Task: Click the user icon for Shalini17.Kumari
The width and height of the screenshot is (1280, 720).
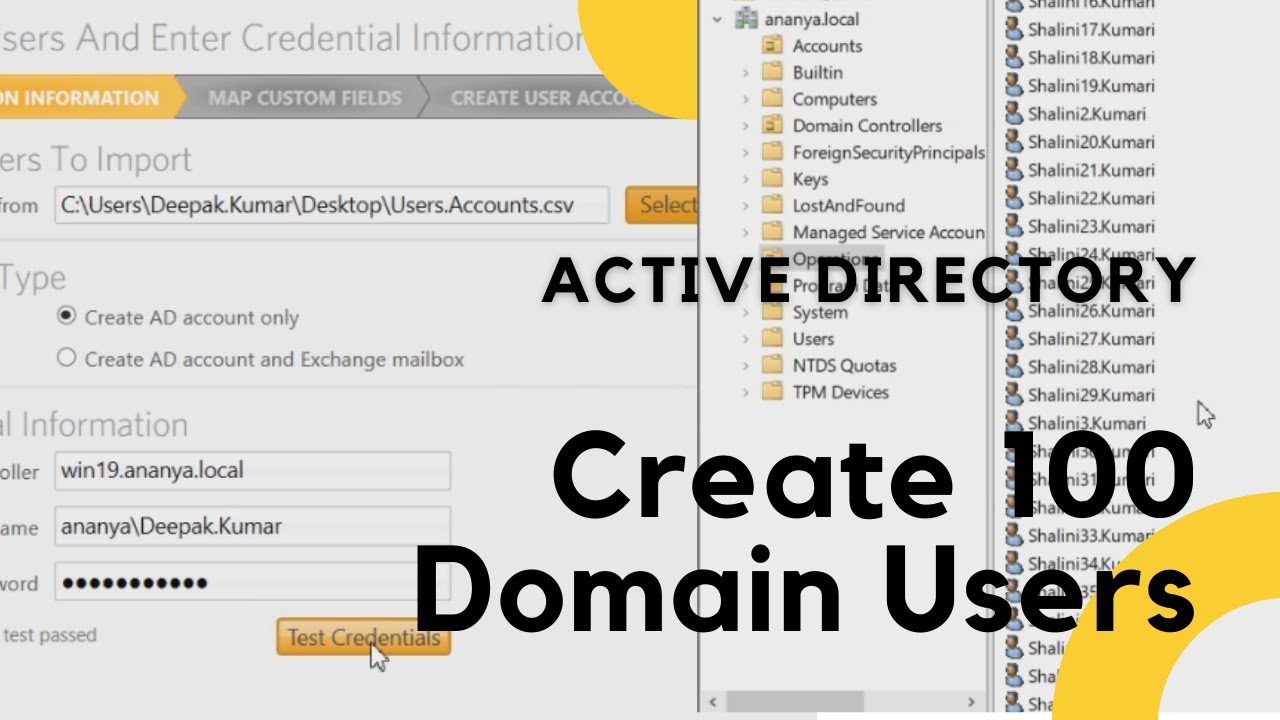Action: pyautogui.click(x=1013, y=29)
